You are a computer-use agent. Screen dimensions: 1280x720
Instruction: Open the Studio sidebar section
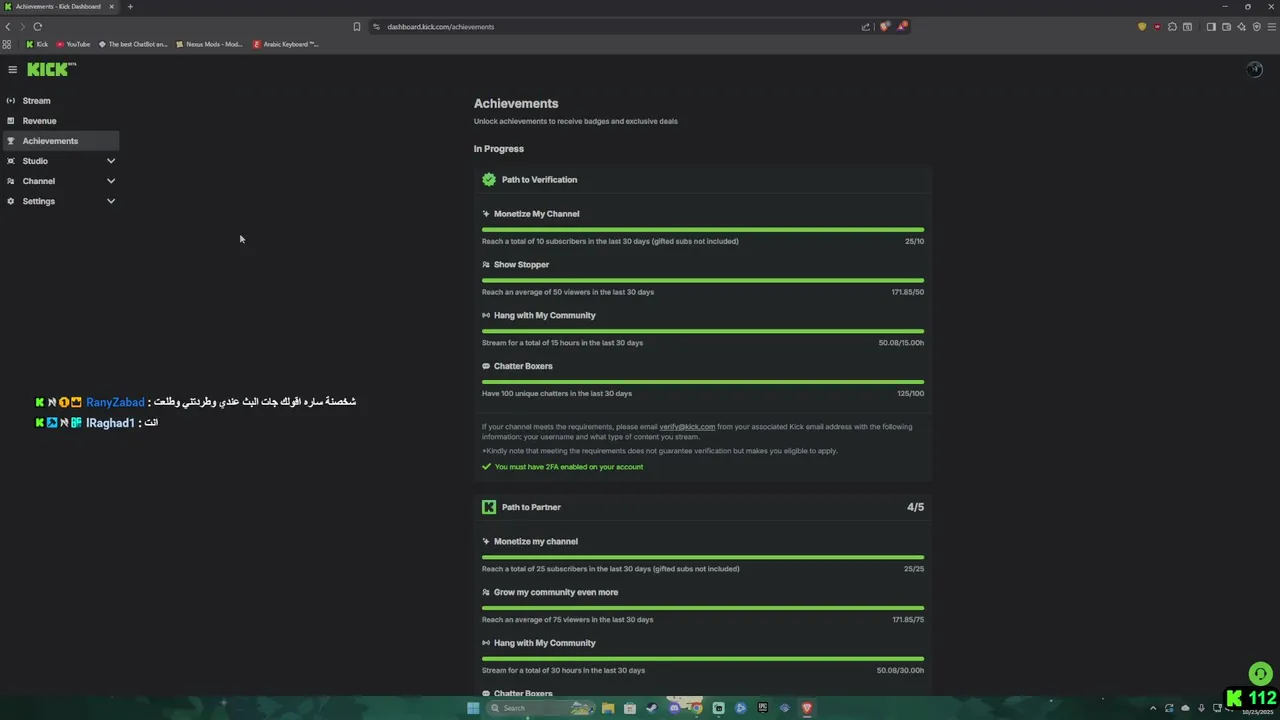(x=60, y=161)
